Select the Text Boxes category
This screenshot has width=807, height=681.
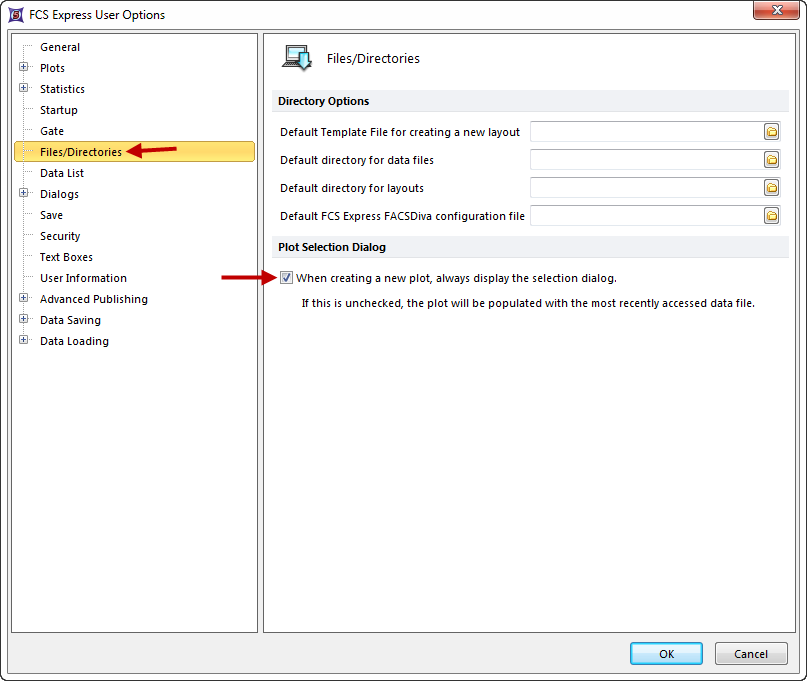coord(66,257)
